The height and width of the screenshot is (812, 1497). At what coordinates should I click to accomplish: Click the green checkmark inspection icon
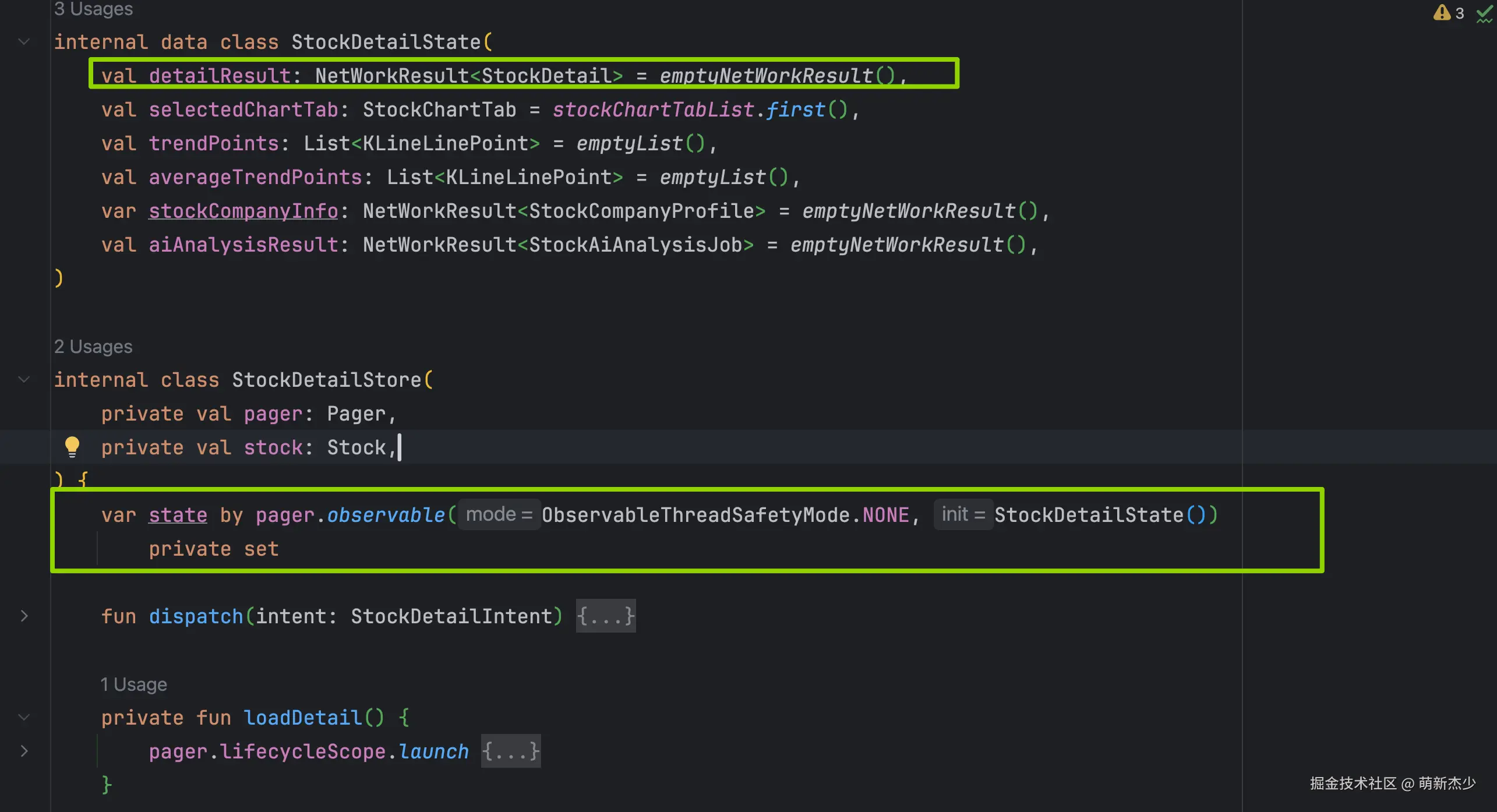(x=1484, y=13)
